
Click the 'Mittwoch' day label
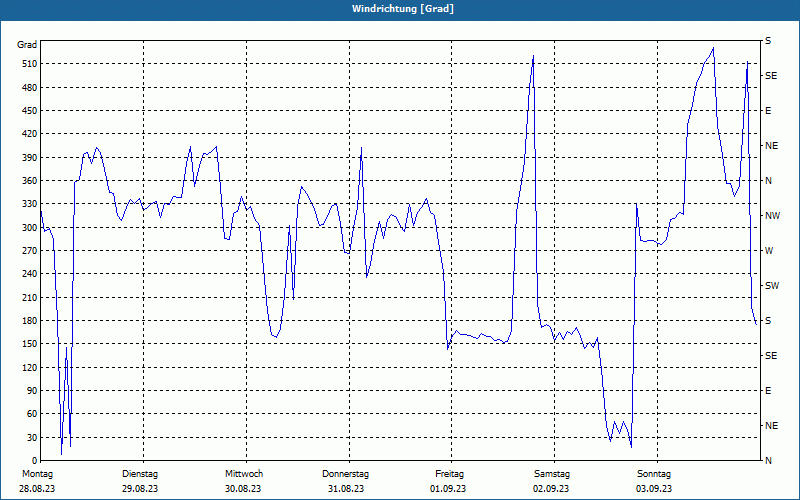[x=244, y=474]
